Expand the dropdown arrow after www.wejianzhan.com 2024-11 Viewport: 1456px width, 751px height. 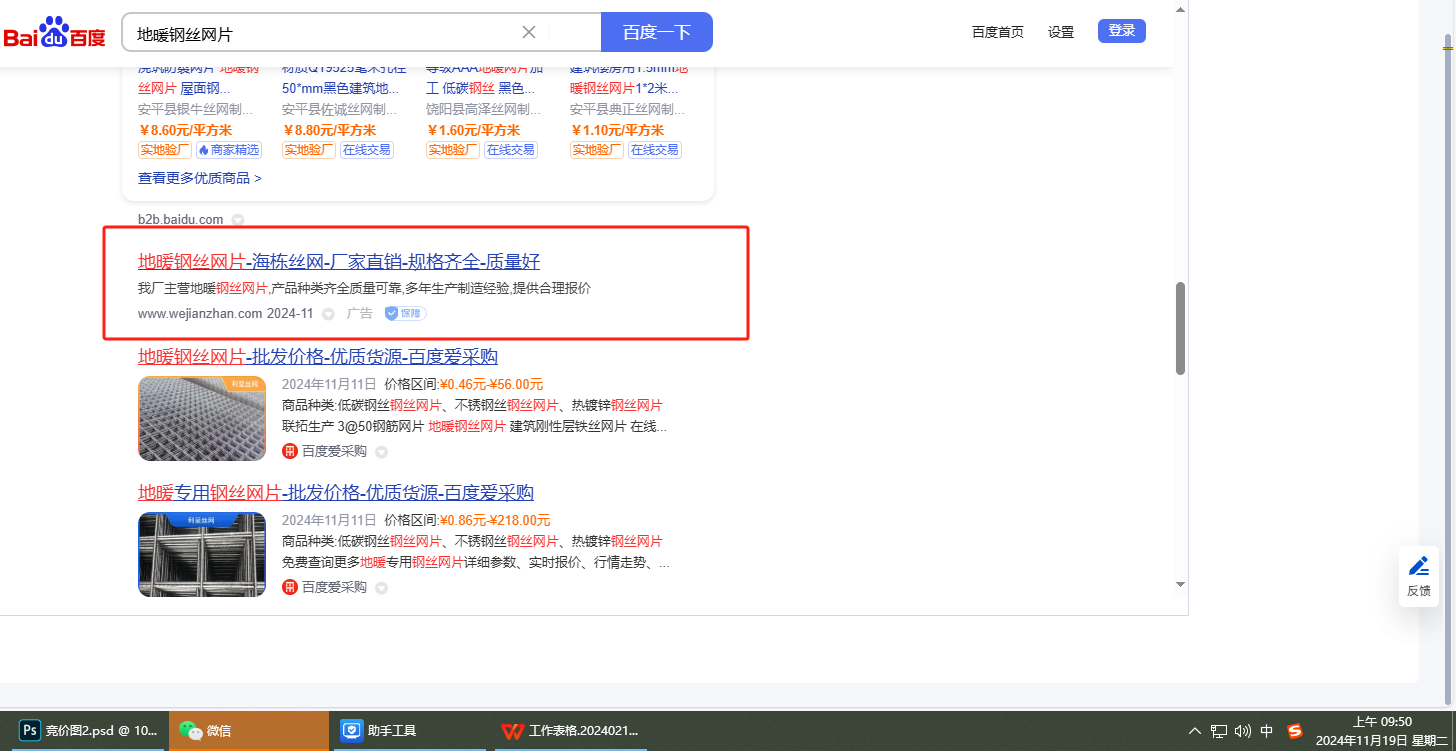tap(328, 314)
